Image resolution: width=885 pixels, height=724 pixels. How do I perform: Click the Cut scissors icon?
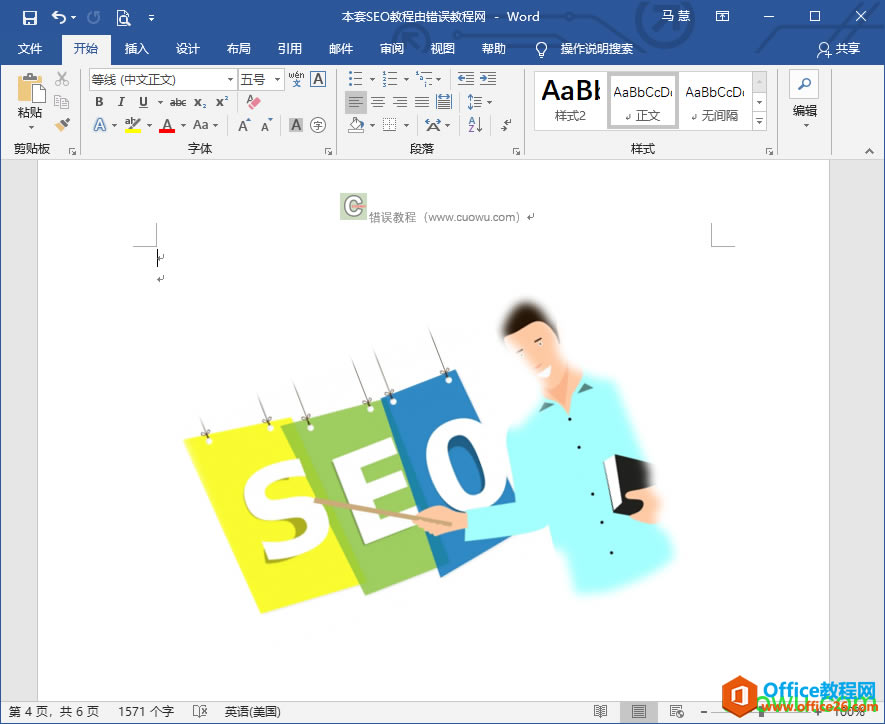(62, 79)
